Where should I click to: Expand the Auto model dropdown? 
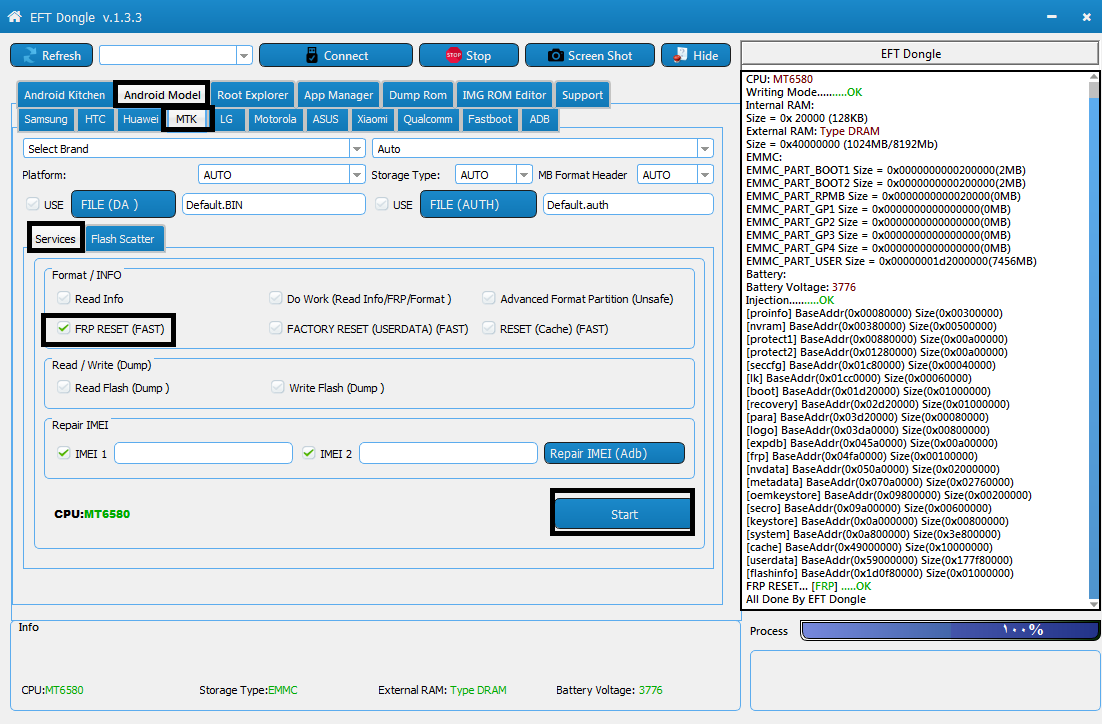(x=705, y=148)
